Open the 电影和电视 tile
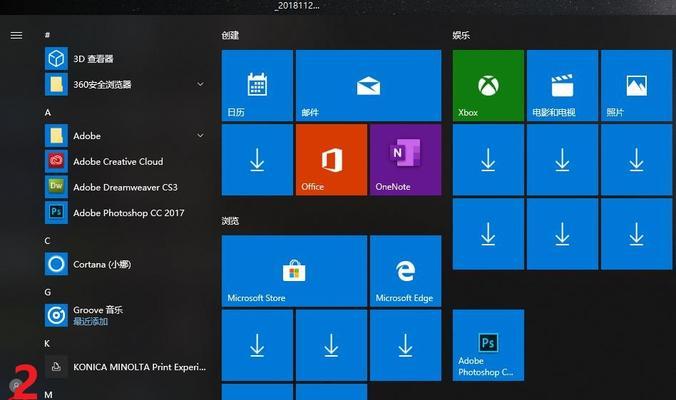 (x=563, y=85)
